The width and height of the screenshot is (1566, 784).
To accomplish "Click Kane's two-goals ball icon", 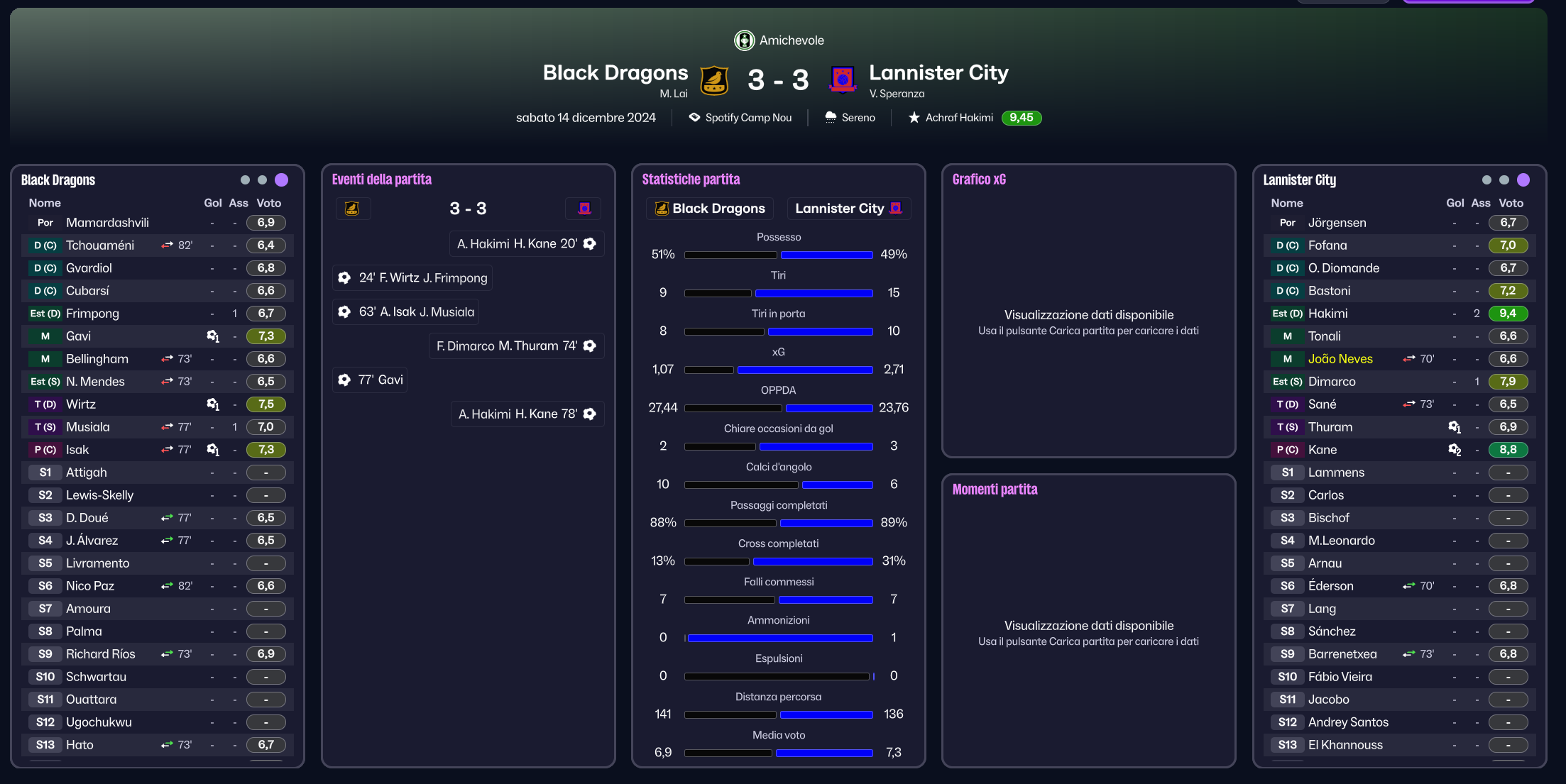I will [x=1455, y=450].
